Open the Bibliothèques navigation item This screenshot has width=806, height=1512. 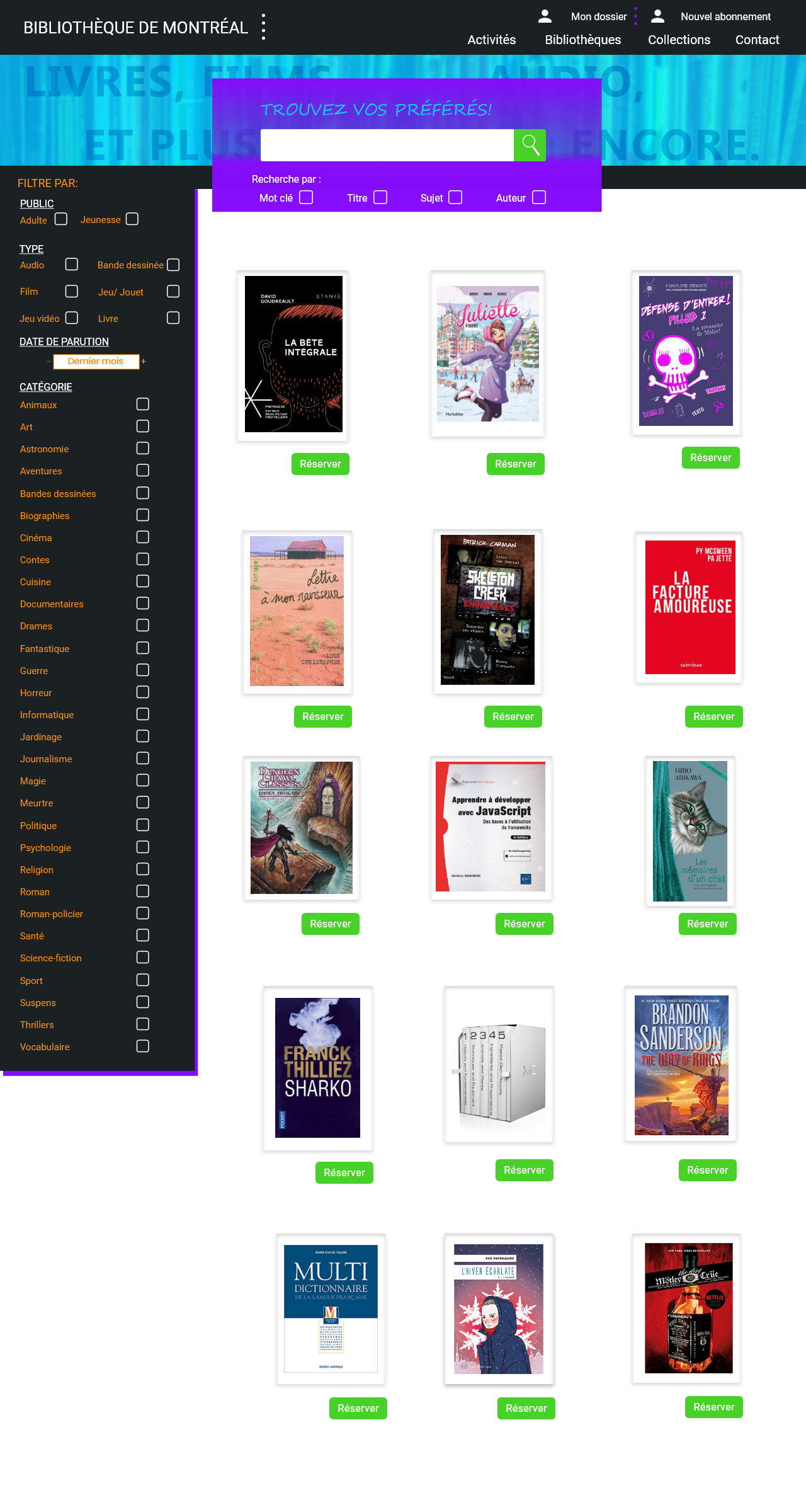pos(582,40)
